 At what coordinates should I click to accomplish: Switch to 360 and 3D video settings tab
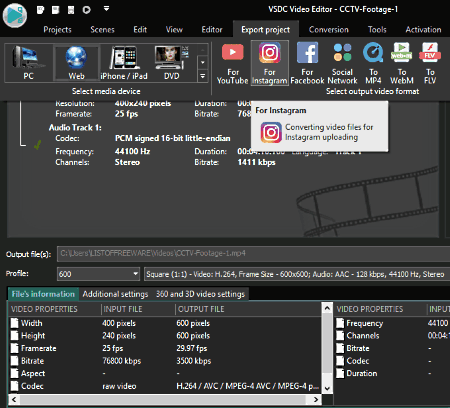[x=200, y=294]
